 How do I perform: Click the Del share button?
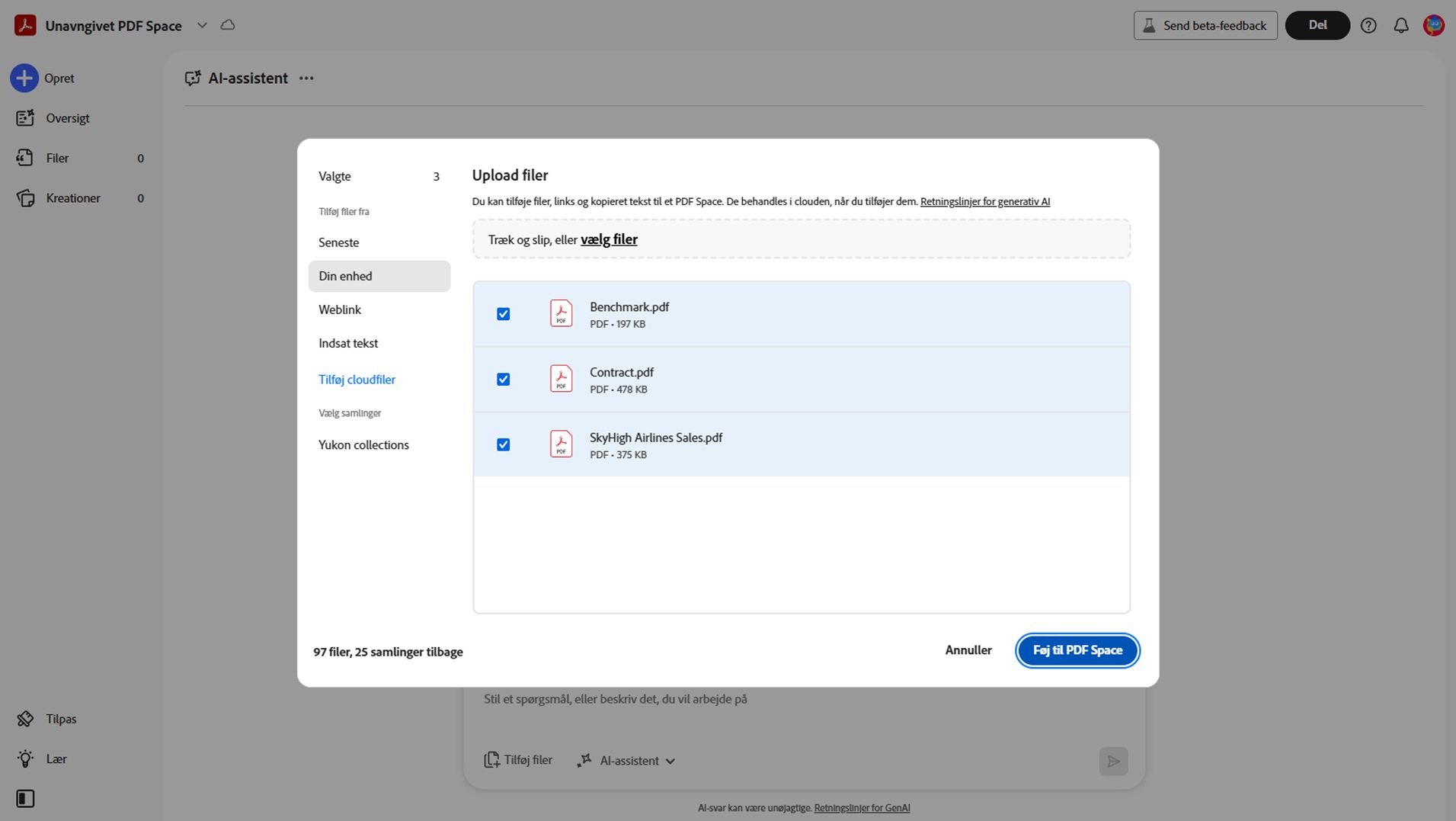[1317, 25]
